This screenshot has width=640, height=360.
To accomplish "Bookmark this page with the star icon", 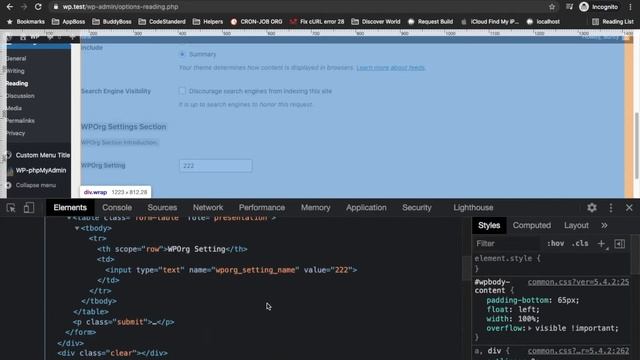I will (552, 7).
